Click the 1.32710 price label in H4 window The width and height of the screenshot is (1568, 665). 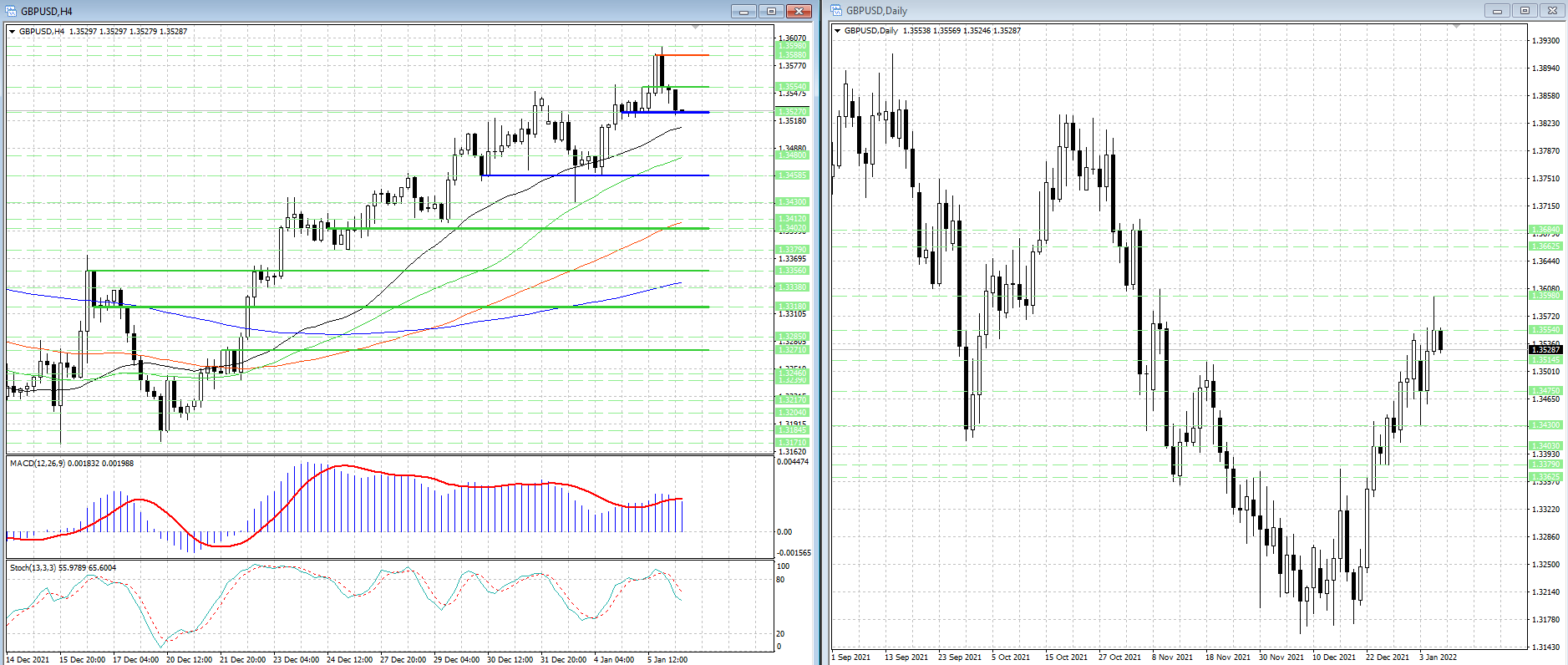pyautogui.click(x=793, y=350)
